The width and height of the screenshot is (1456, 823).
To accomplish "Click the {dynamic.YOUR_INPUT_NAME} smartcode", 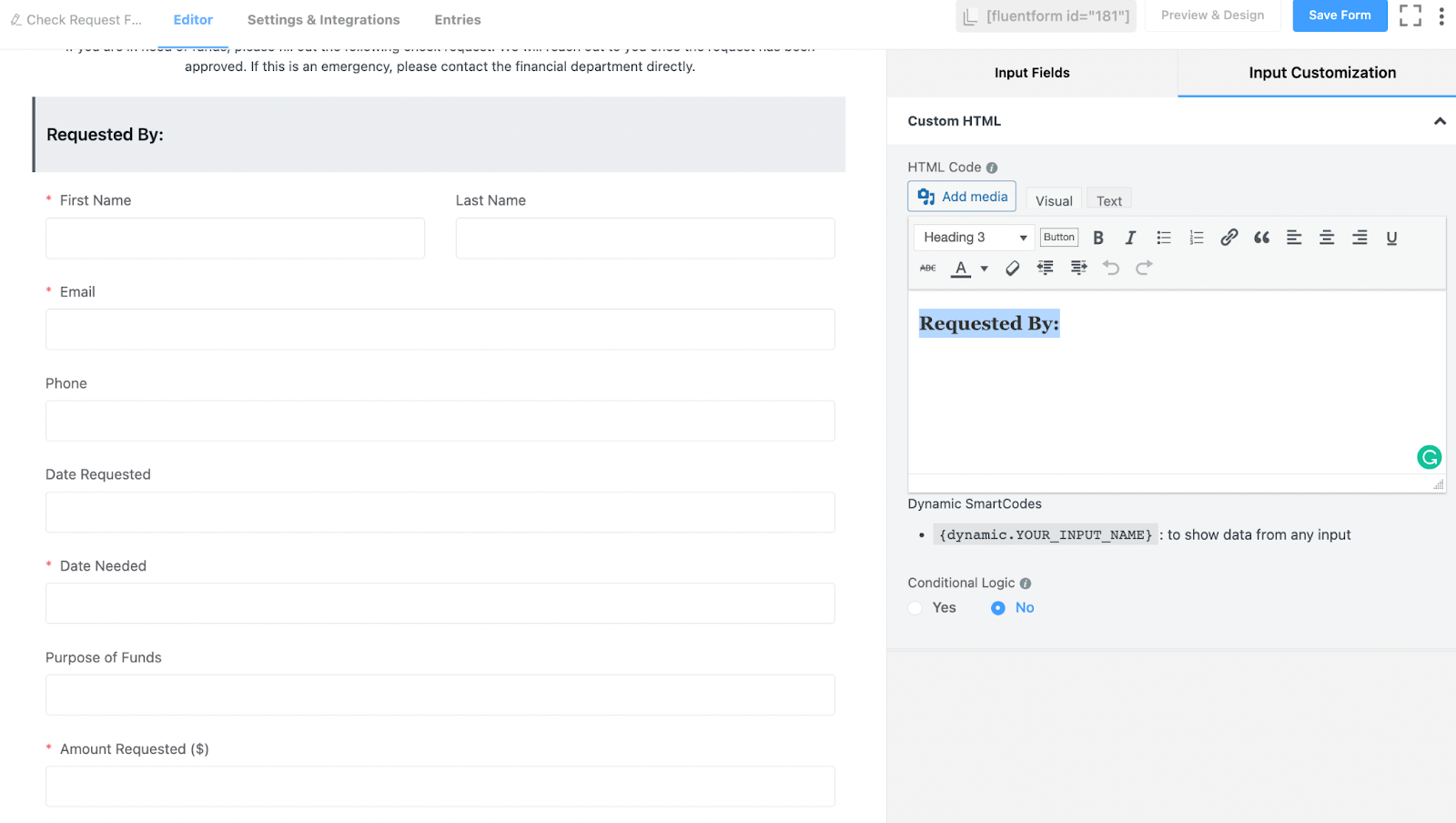I will point(1046,535).
